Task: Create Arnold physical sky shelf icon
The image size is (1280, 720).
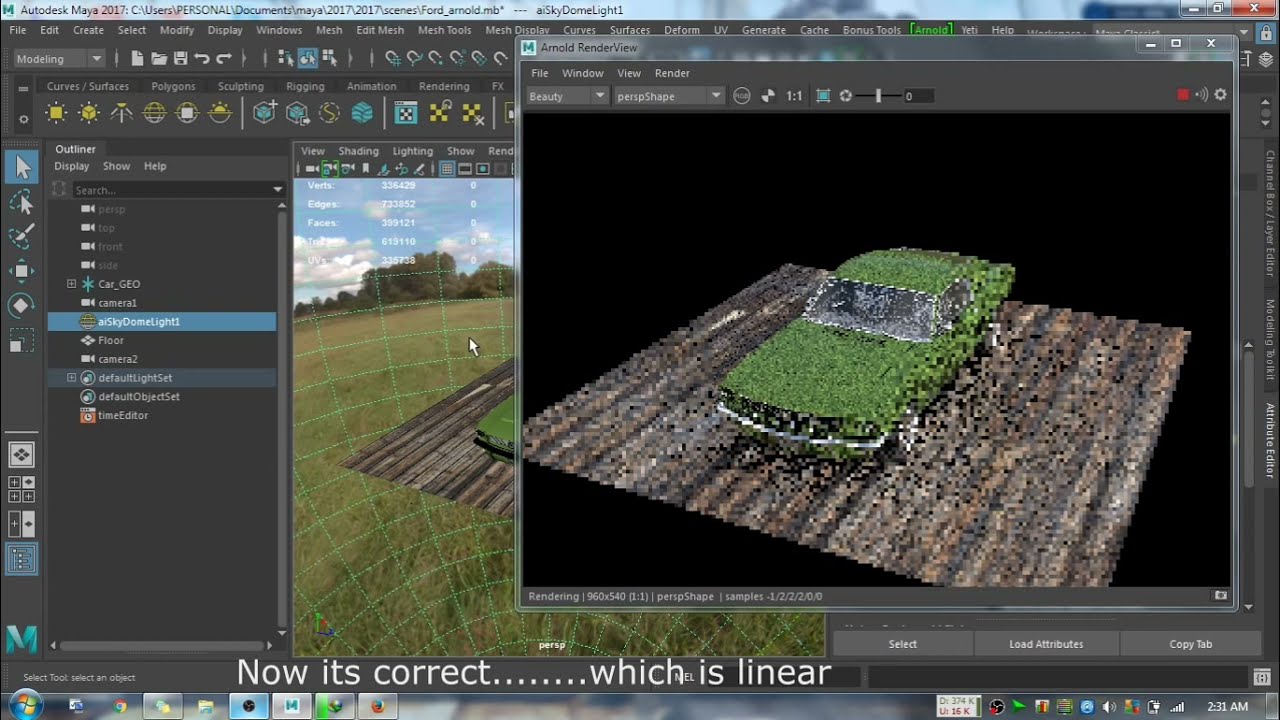Action: [220, 113]
